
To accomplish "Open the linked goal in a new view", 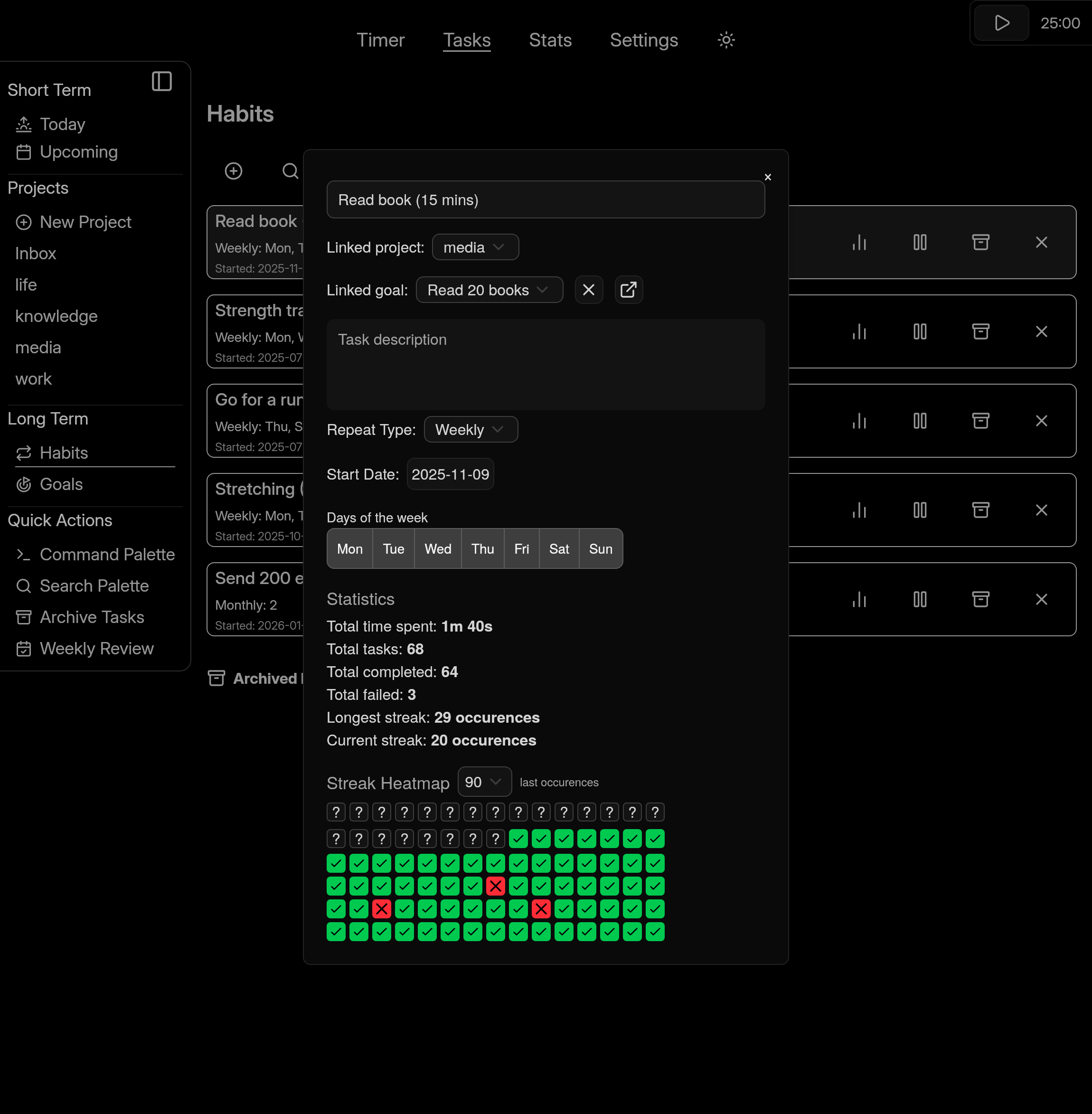I will click(629, 290).
